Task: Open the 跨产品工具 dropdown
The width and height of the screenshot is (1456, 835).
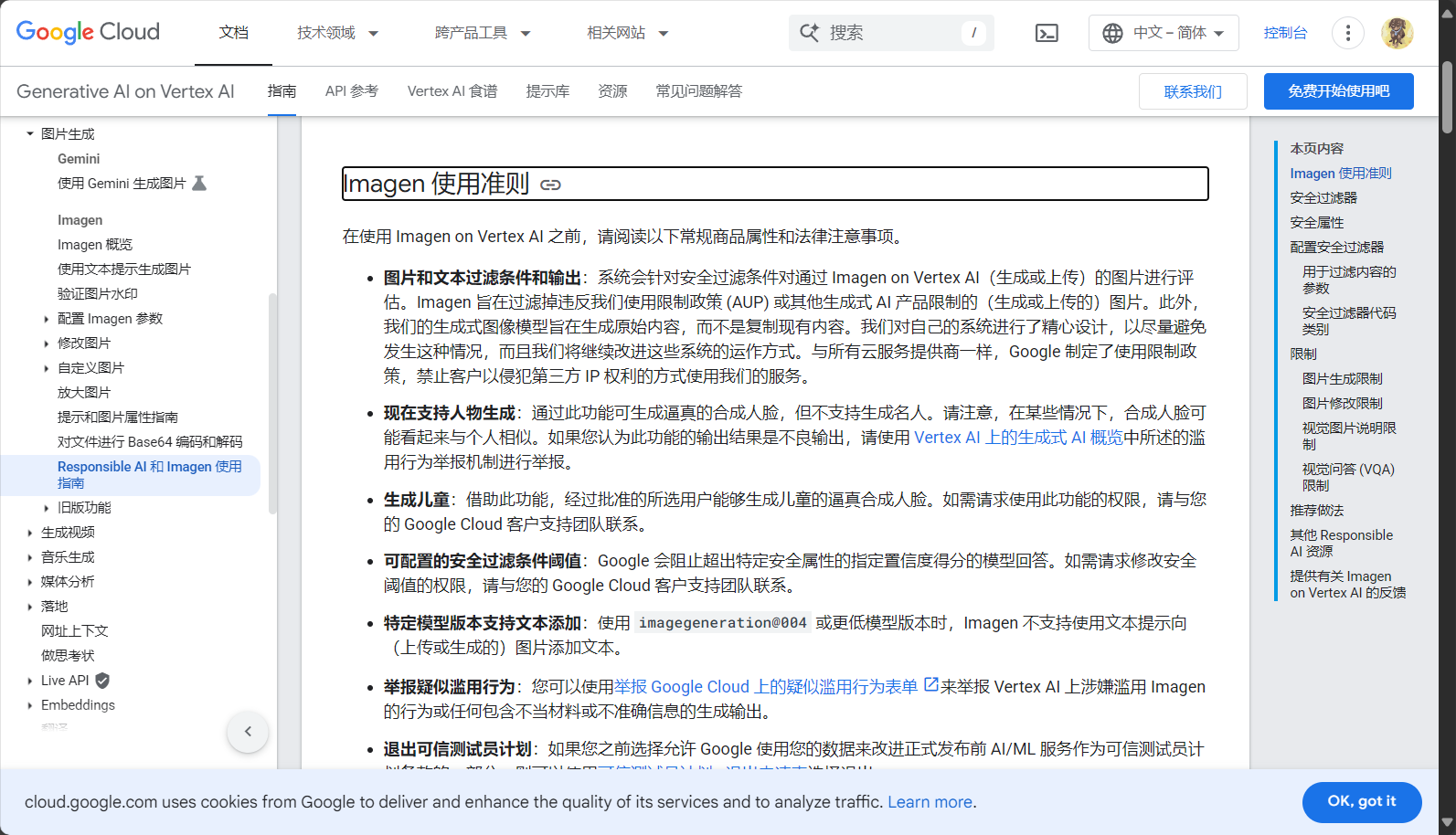Action: pos(483,33)
